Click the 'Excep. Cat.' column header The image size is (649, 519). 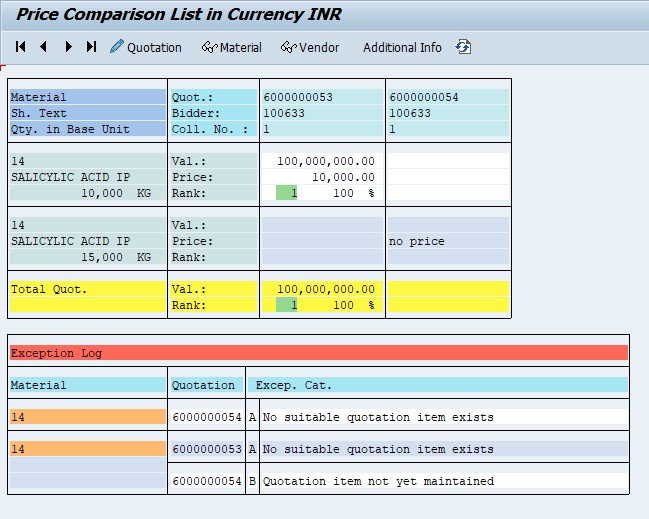(437, 385)
